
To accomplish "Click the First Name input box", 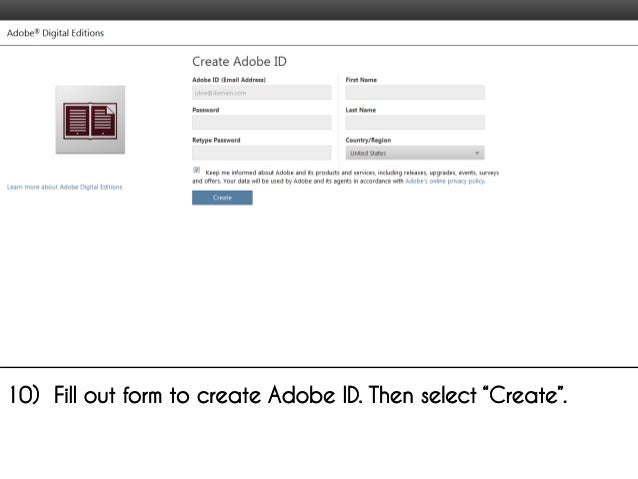I will click(415, 92).
